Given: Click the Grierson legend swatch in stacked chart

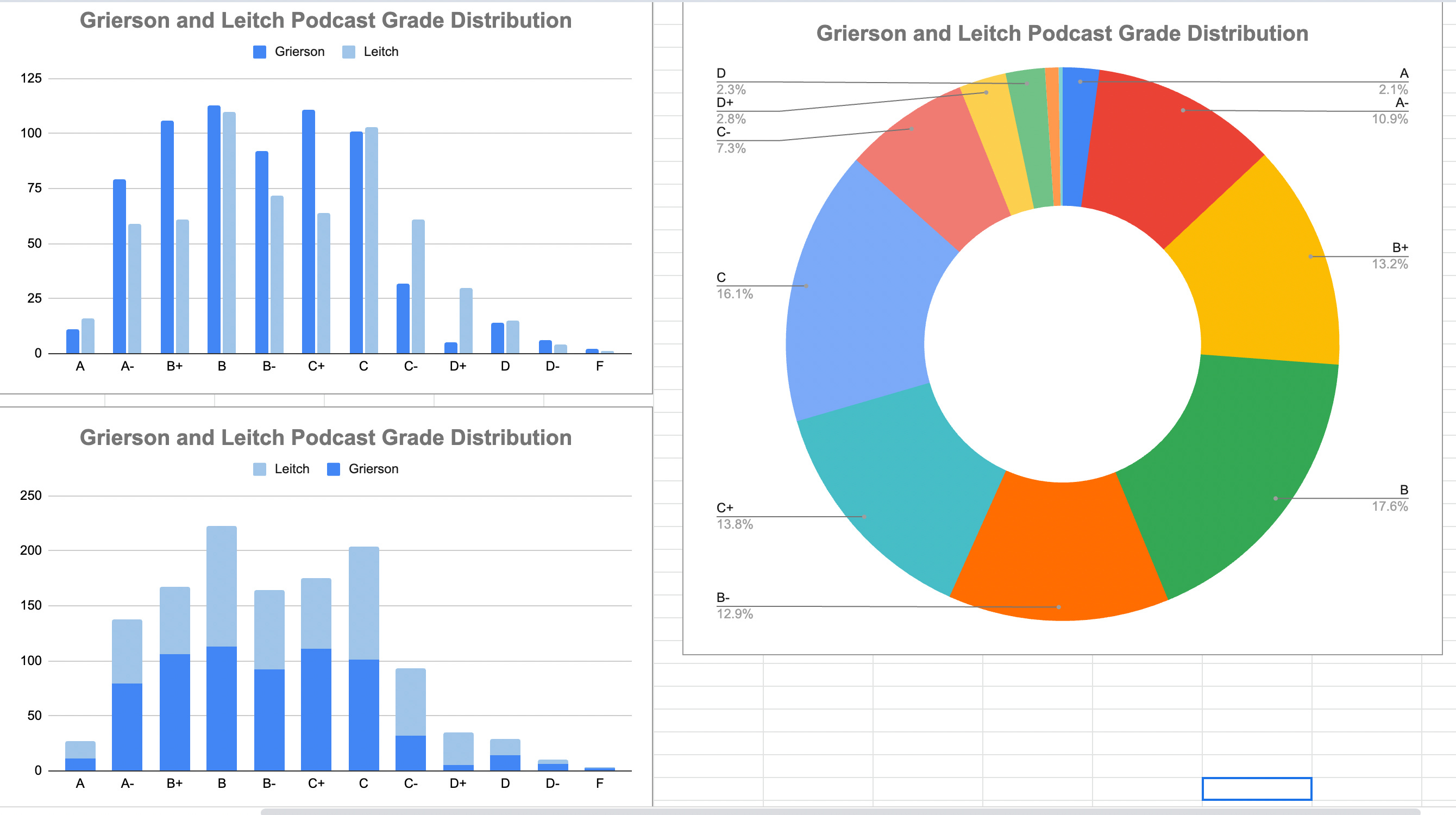Looking at the screenshot, I should click(334, 469).
